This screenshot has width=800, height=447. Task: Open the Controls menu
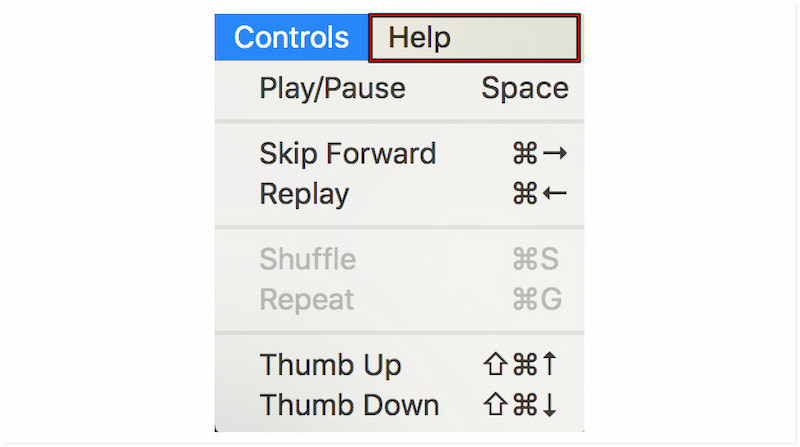tap(291, 38)
